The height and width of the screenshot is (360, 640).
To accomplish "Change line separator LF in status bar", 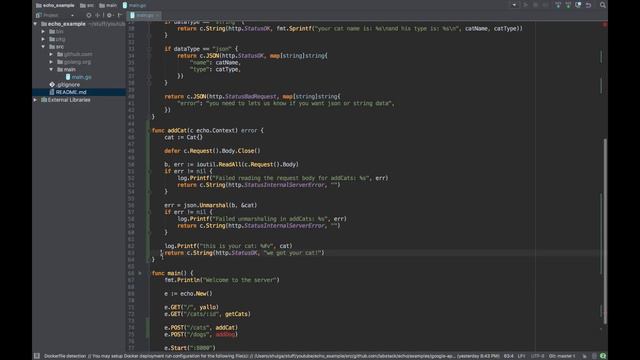I will point(521,356).
